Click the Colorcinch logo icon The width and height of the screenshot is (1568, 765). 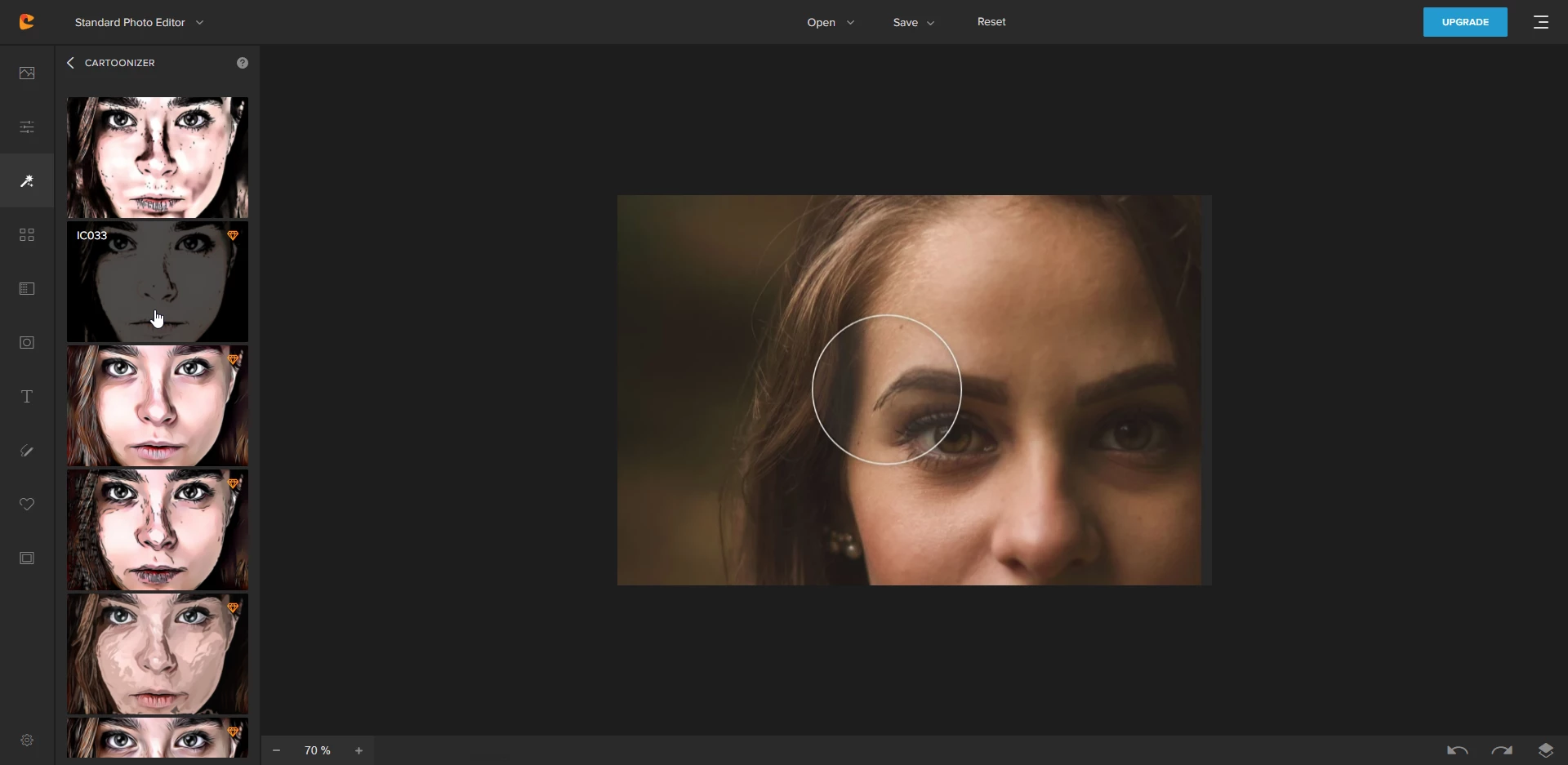27,22
